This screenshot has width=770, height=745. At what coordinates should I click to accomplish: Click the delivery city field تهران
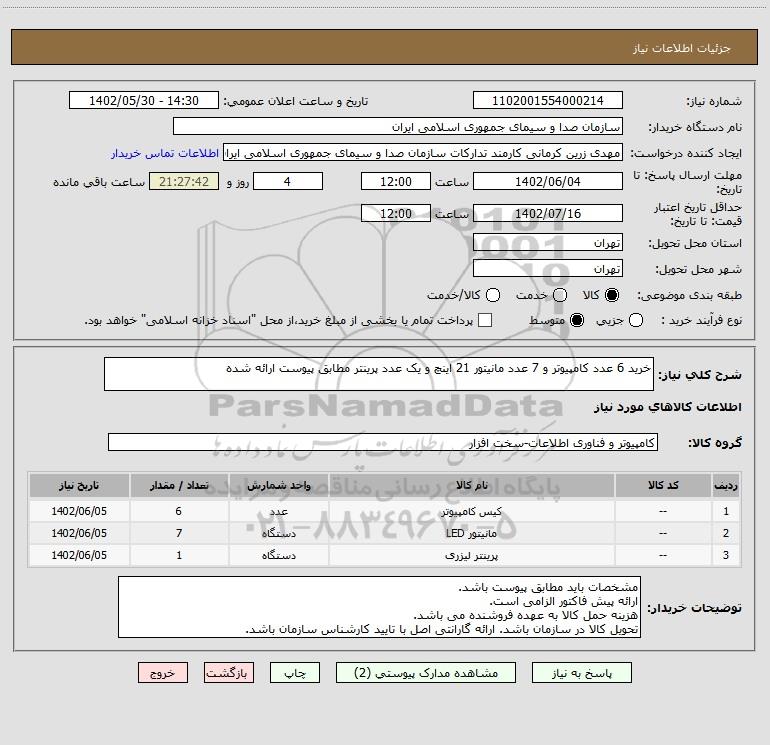[548, 268]
